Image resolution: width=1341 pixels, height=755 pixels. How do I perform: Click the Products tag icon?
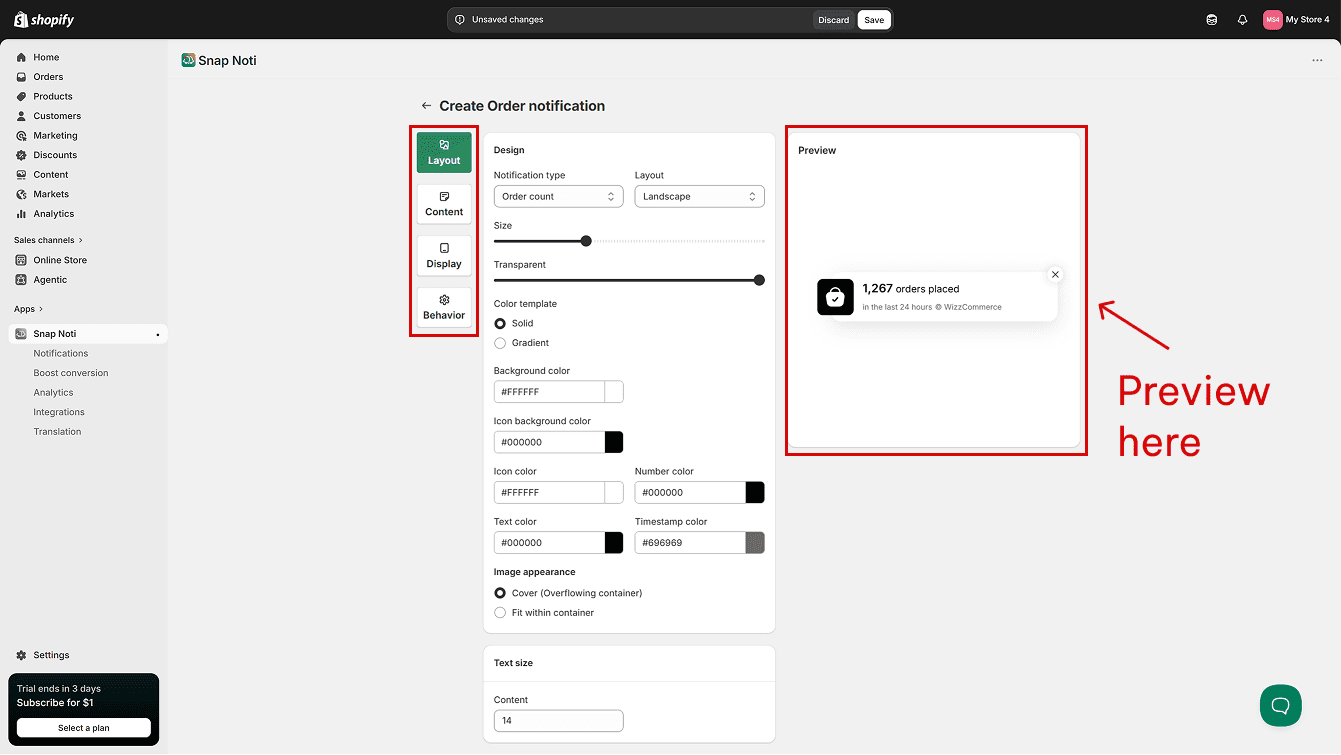[21, 96]
